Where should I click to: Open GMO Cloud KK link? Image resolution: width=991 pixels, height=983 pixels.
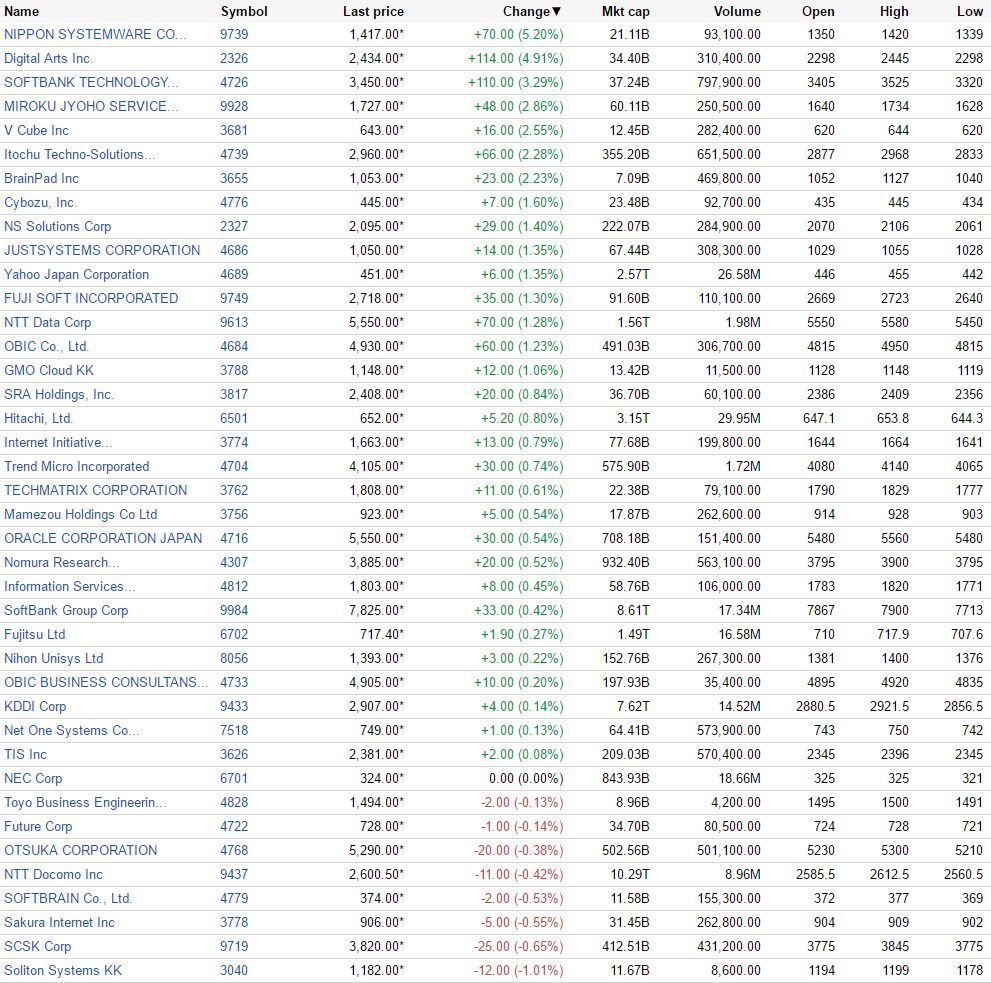pyautogui.click(x=49, y=370)
